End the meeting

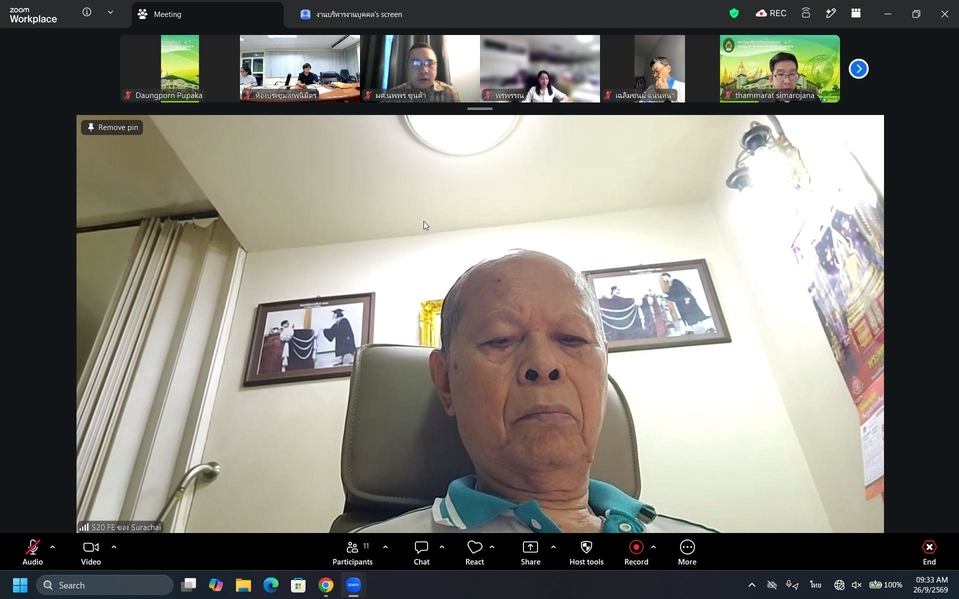(929, 552)
